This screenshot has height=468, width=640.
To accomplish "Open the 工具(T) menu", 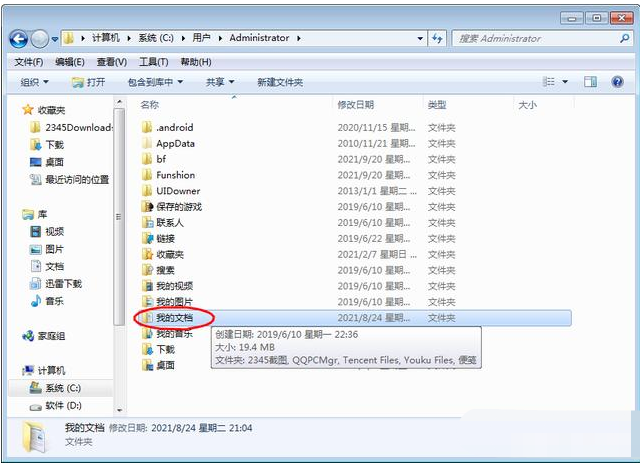I will [x=153, y=62].
